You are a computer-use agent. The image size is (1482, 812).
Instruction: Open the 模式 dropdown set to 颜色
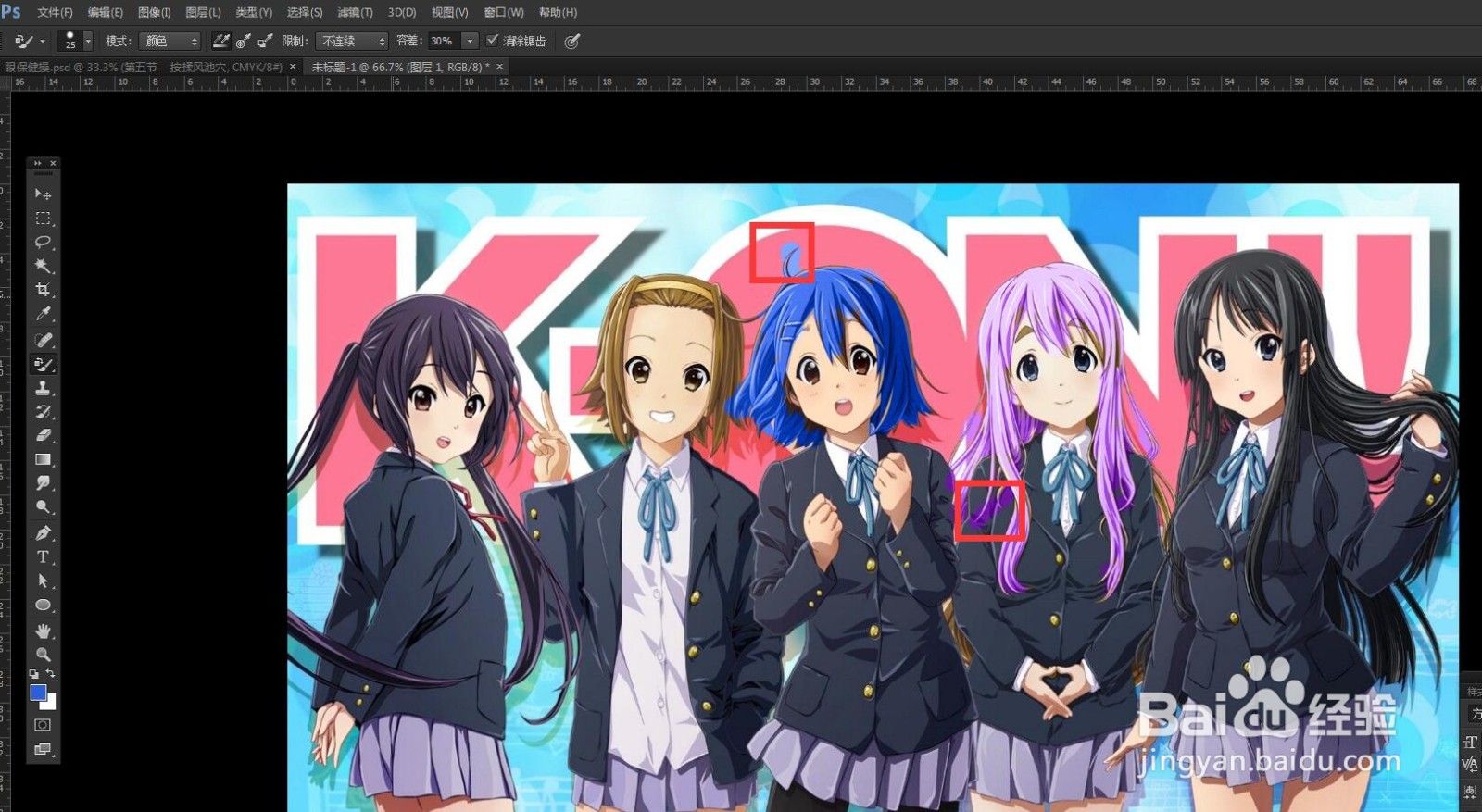point(170,41)
